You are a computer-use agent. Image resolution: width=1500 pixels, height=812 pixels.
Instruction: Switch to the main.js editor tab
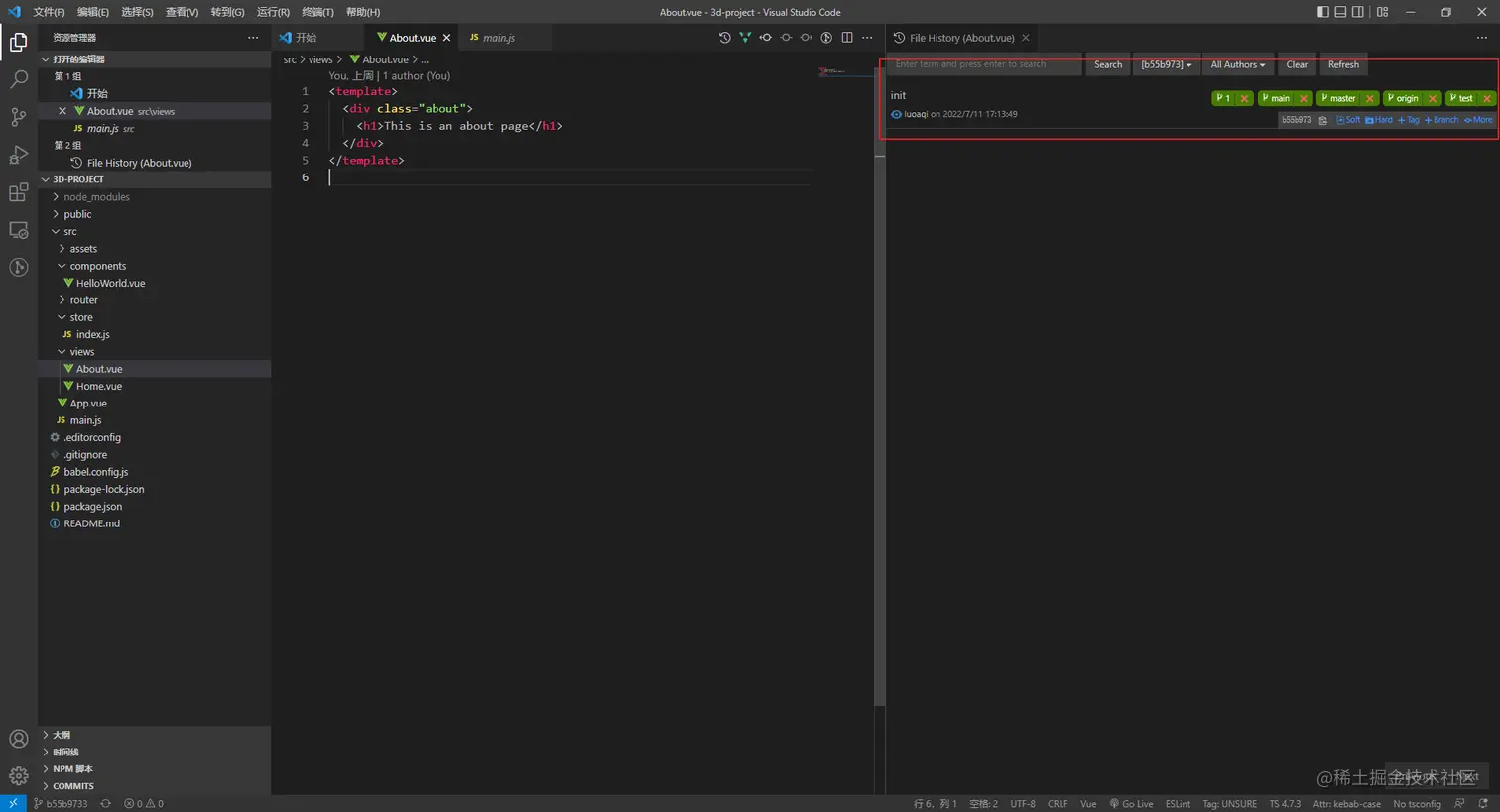[x=498, y=38]
